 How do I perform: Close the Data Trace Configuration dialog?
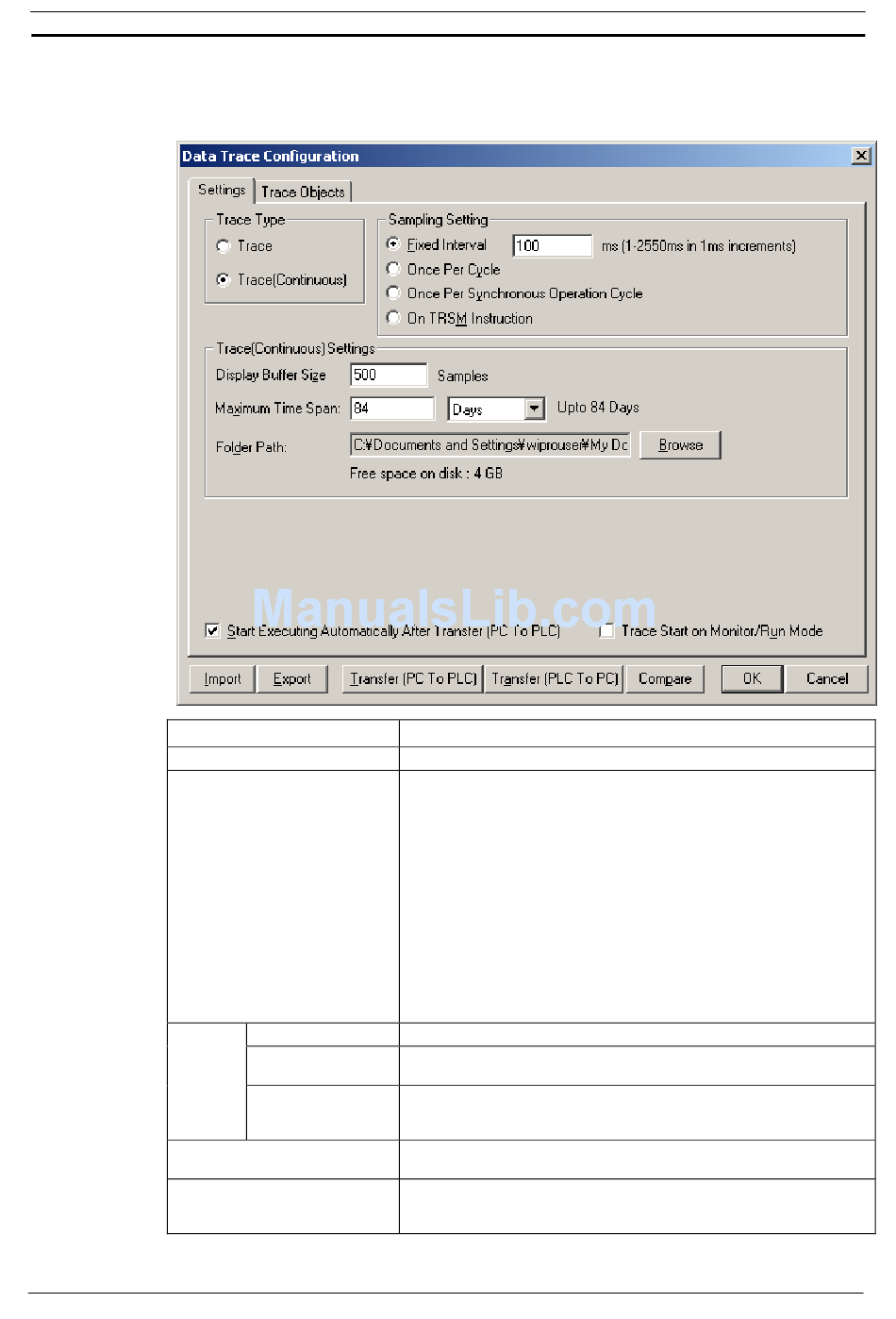(861, 156)
